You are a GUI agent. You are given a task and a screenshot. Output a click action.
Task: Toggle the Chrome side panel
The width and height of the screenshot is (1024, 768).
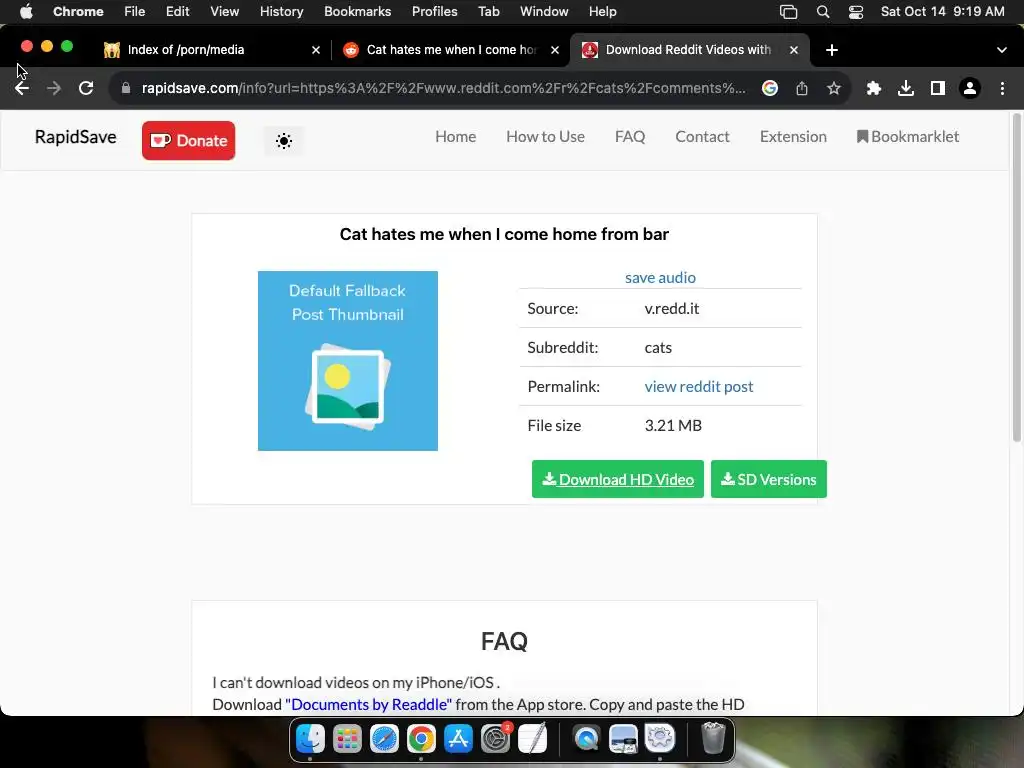(938, 88)
